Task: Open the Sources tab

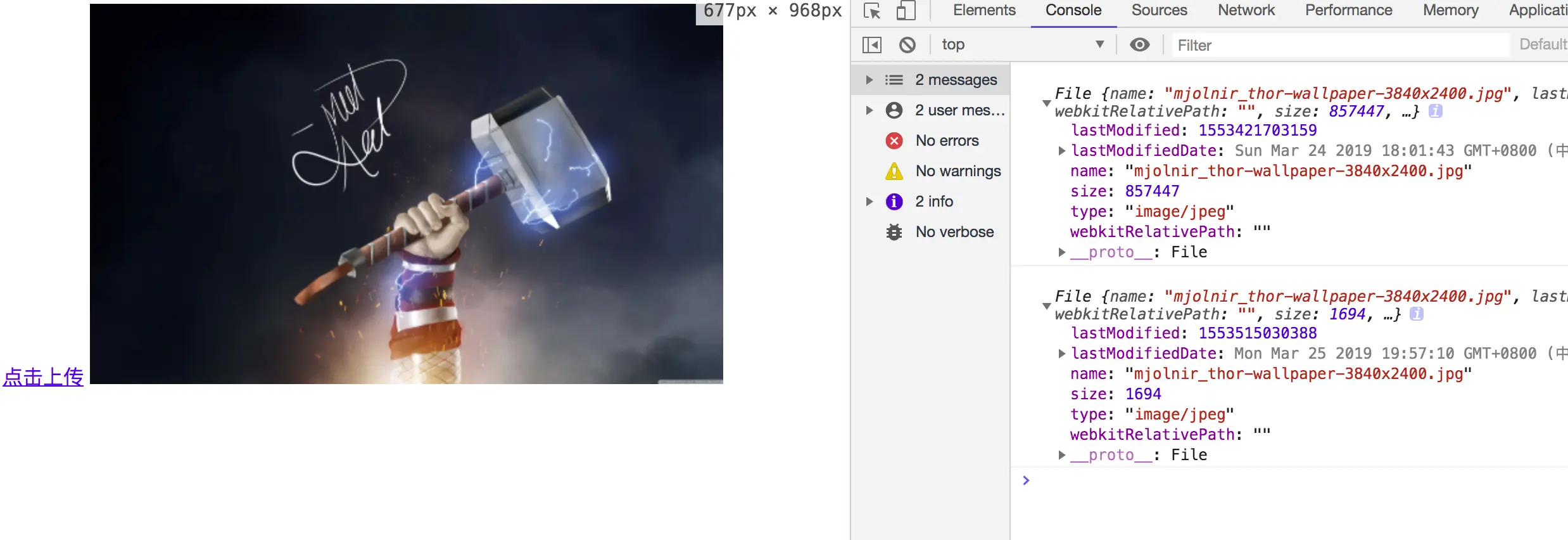Action: click(x=1159, y=11)
